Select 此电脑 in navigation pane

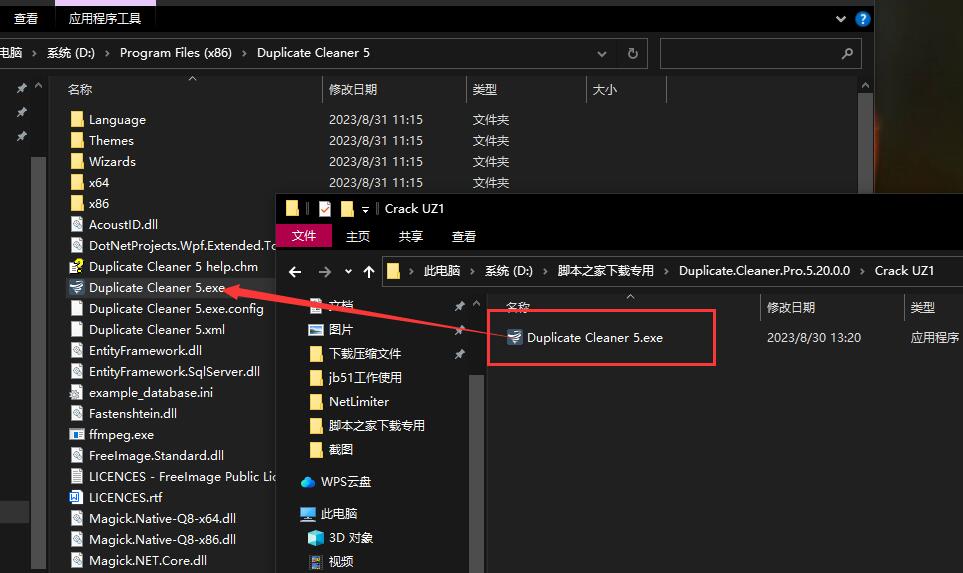pyautogui.click(x=338, y=513)
